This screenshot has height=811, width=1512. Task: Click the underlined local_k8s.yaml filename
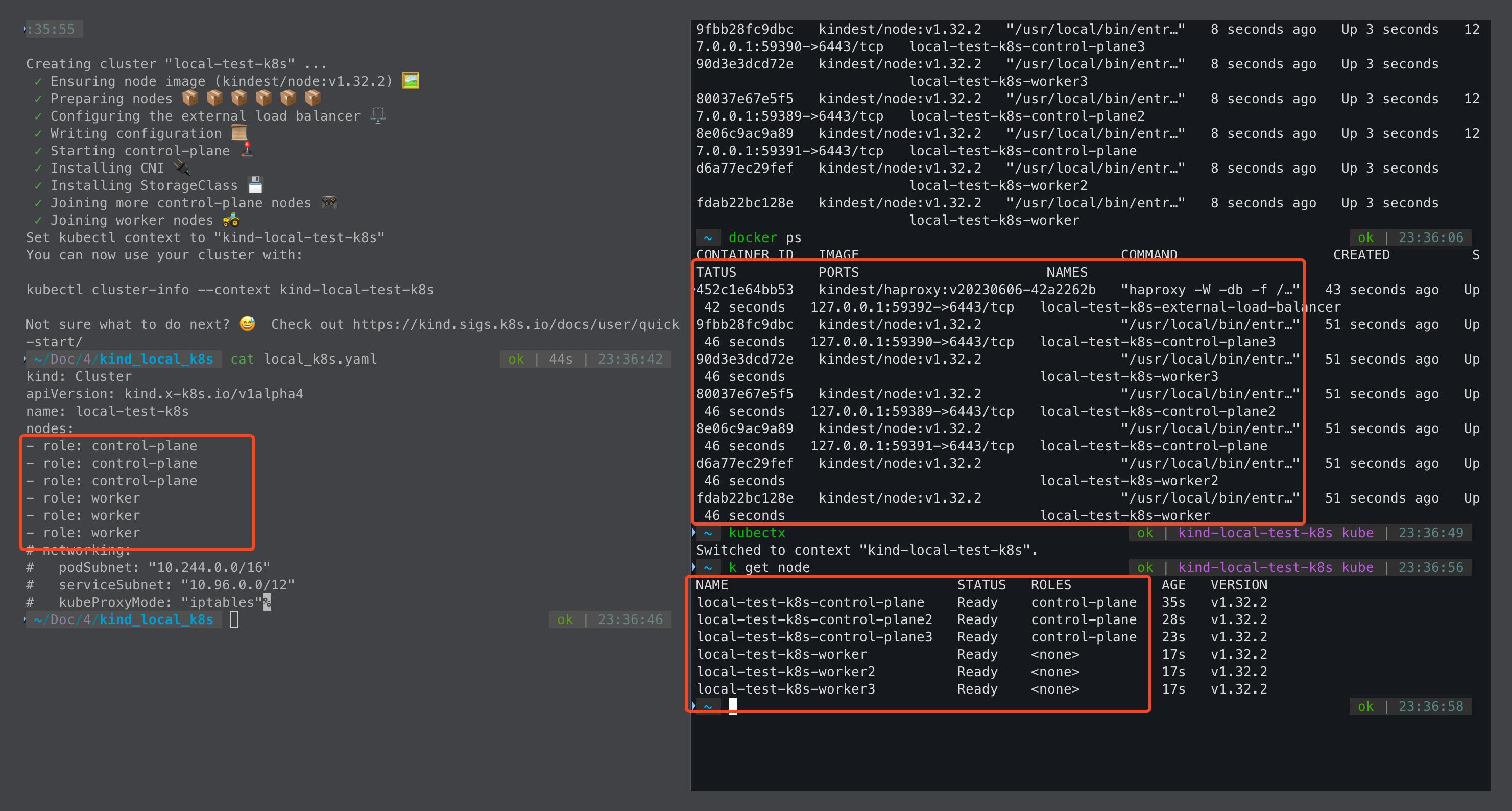pyautogui.click(x=320, y=359)
